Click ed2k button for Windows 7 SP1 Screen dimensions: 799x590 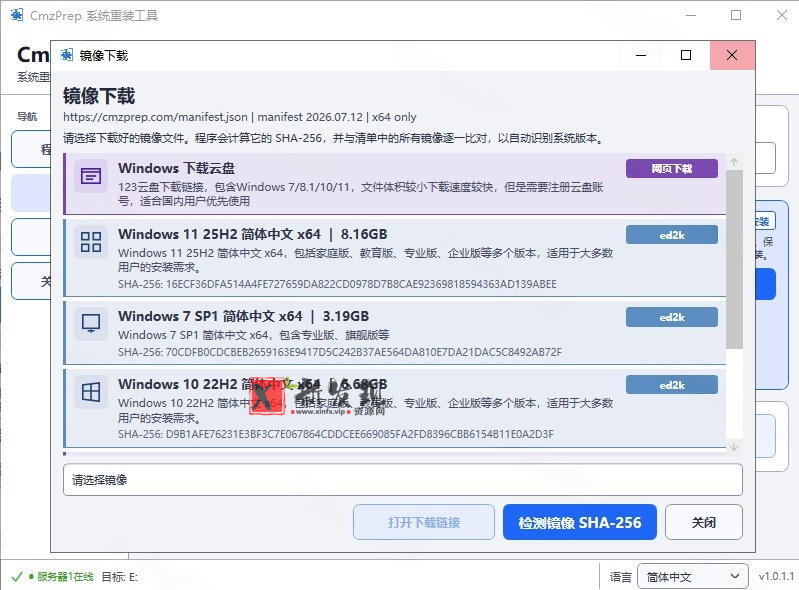(672, 317)
